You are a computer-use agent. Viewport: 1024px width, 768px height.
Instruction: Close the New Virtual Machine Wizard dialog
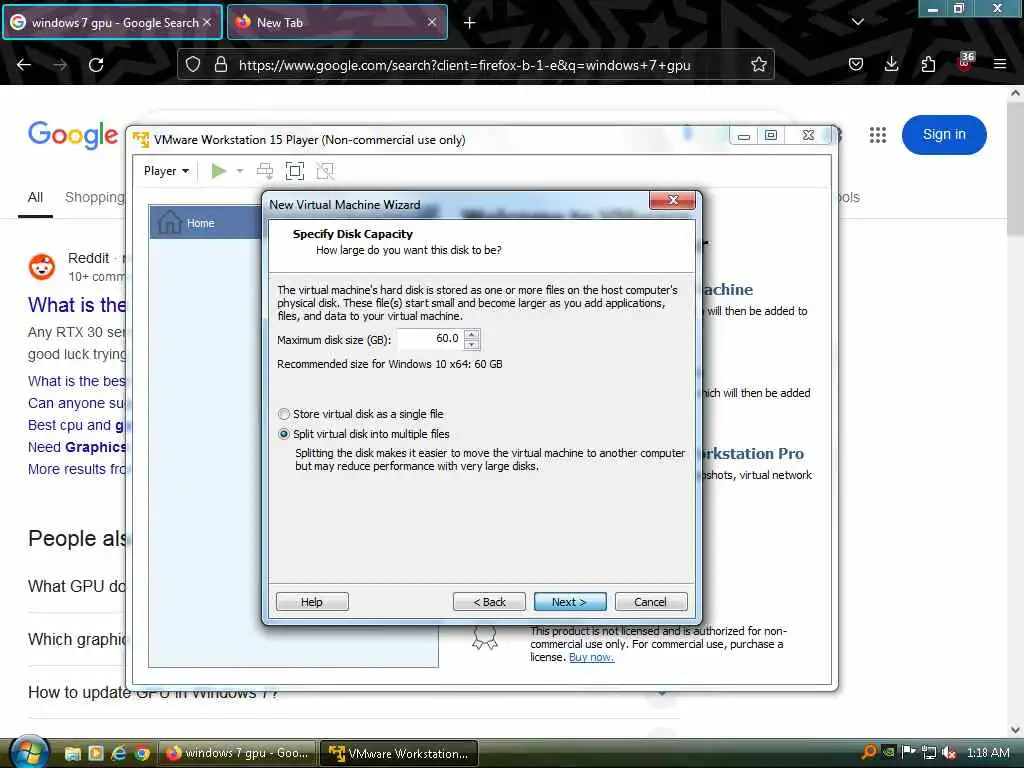673,200
